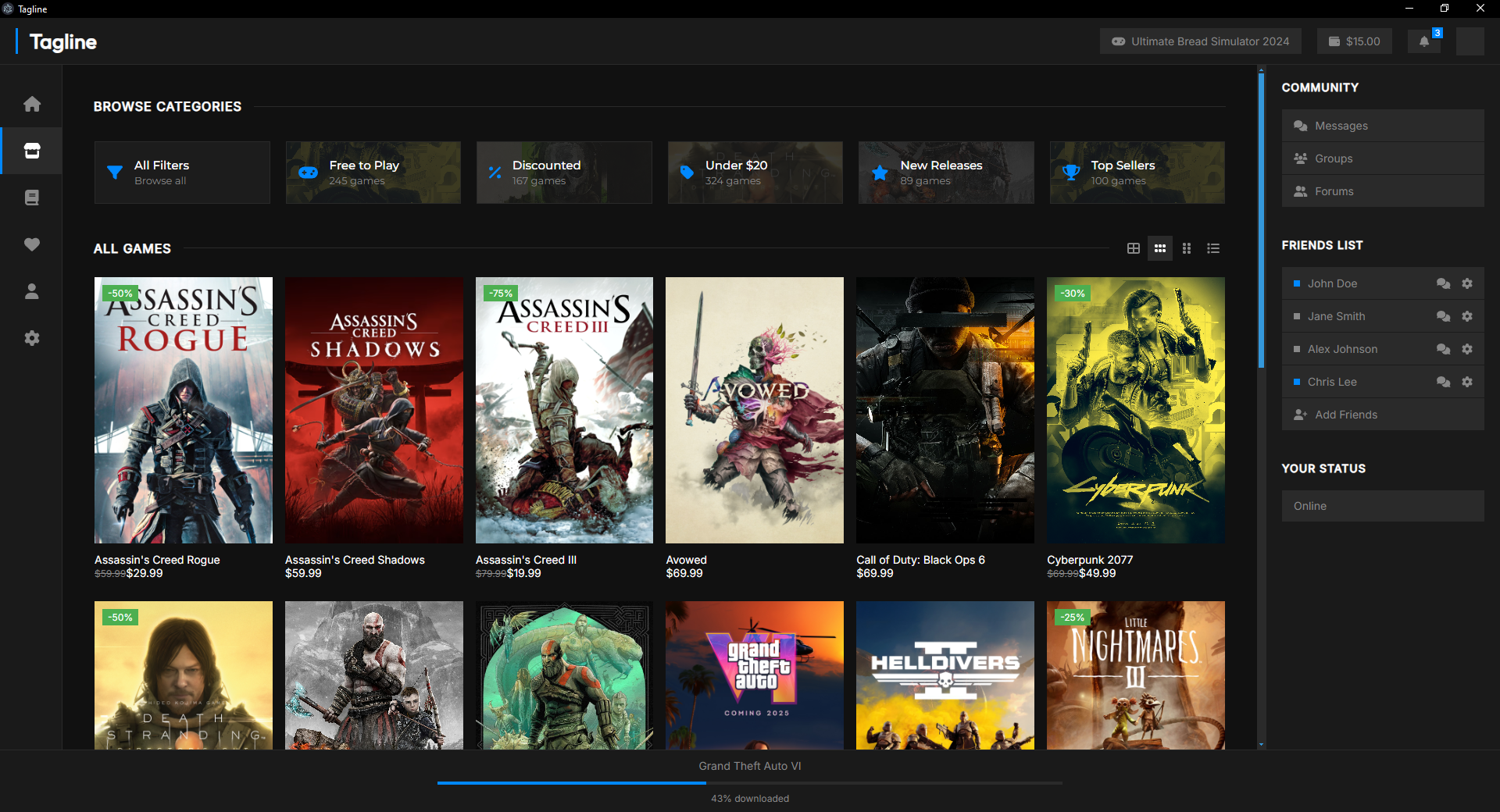Open the Avowed game cover
Screen dimensions: 1500x812
coord(755,410)
